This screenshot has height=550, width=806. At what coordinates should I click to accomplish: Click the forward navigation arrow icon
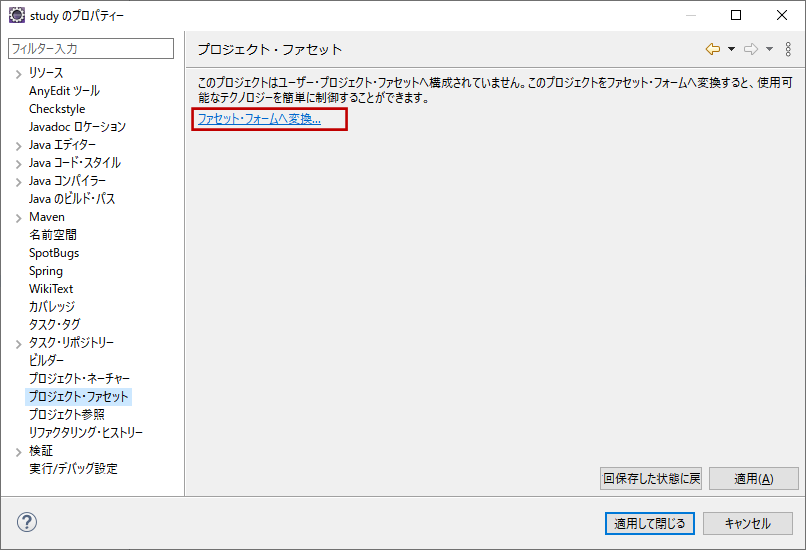pos(751,49)
